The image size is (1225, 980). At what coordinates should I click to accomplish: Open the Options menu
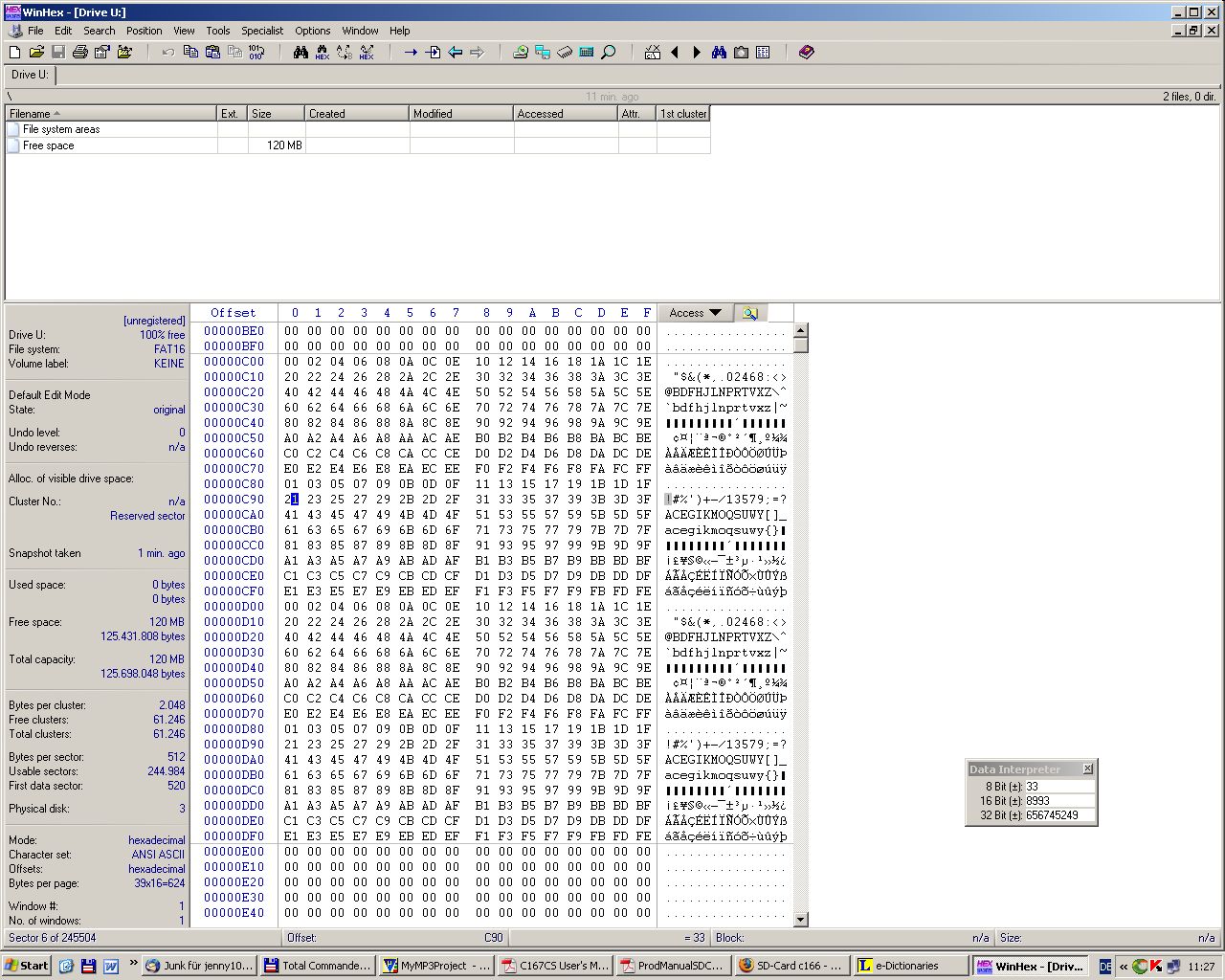pos(312,31)
